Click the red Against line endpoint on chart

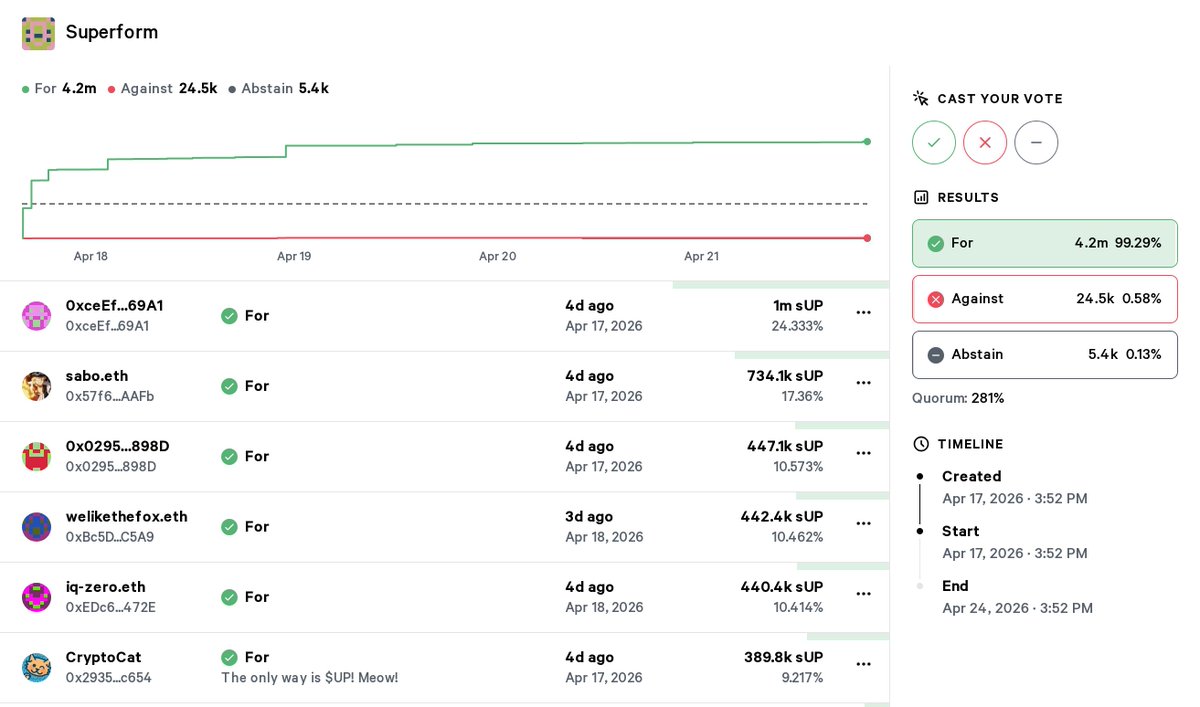[x=867, y=238]
